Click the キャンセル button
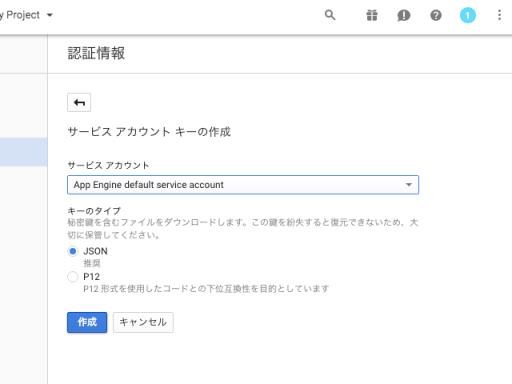This screenshot has height=384, width=512. (143, 322)
